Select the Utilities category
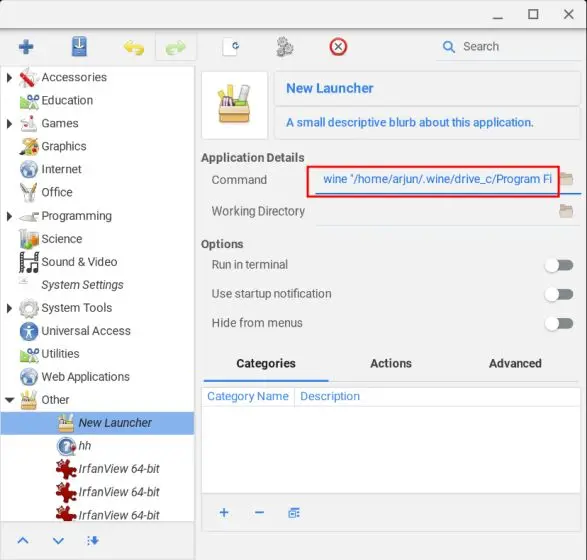Image resolution: width=587 pixels, height=560 pixels. (60, 354)
